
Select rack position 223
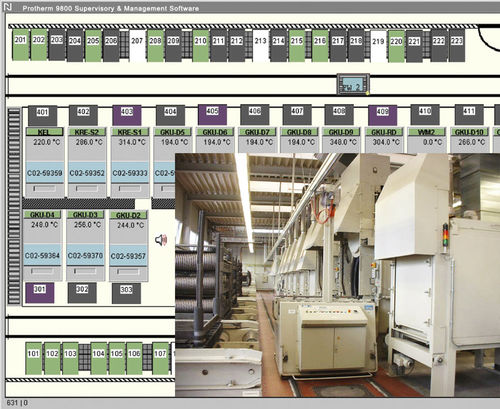tap(457, 46)
